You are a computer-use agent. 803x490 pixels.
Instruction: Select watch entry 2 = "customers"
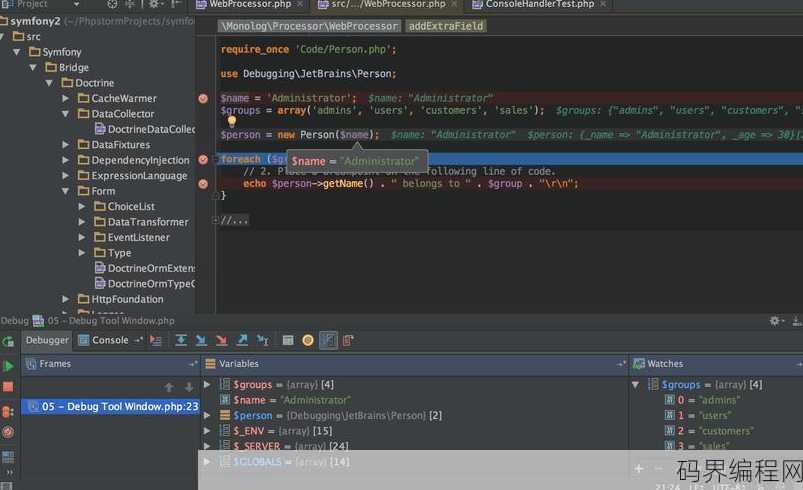point(709,431)
